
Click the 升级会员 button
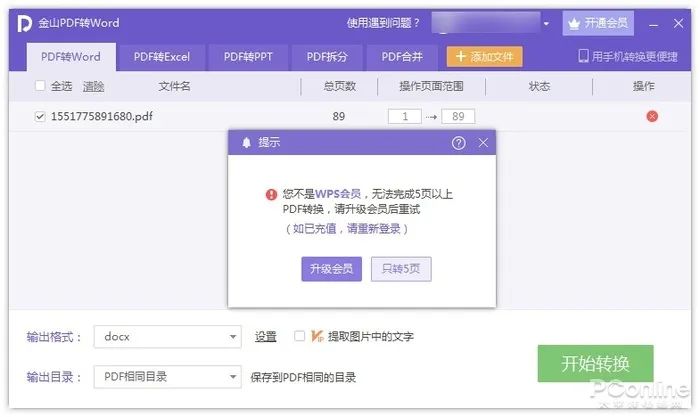(x=331, y=269)
